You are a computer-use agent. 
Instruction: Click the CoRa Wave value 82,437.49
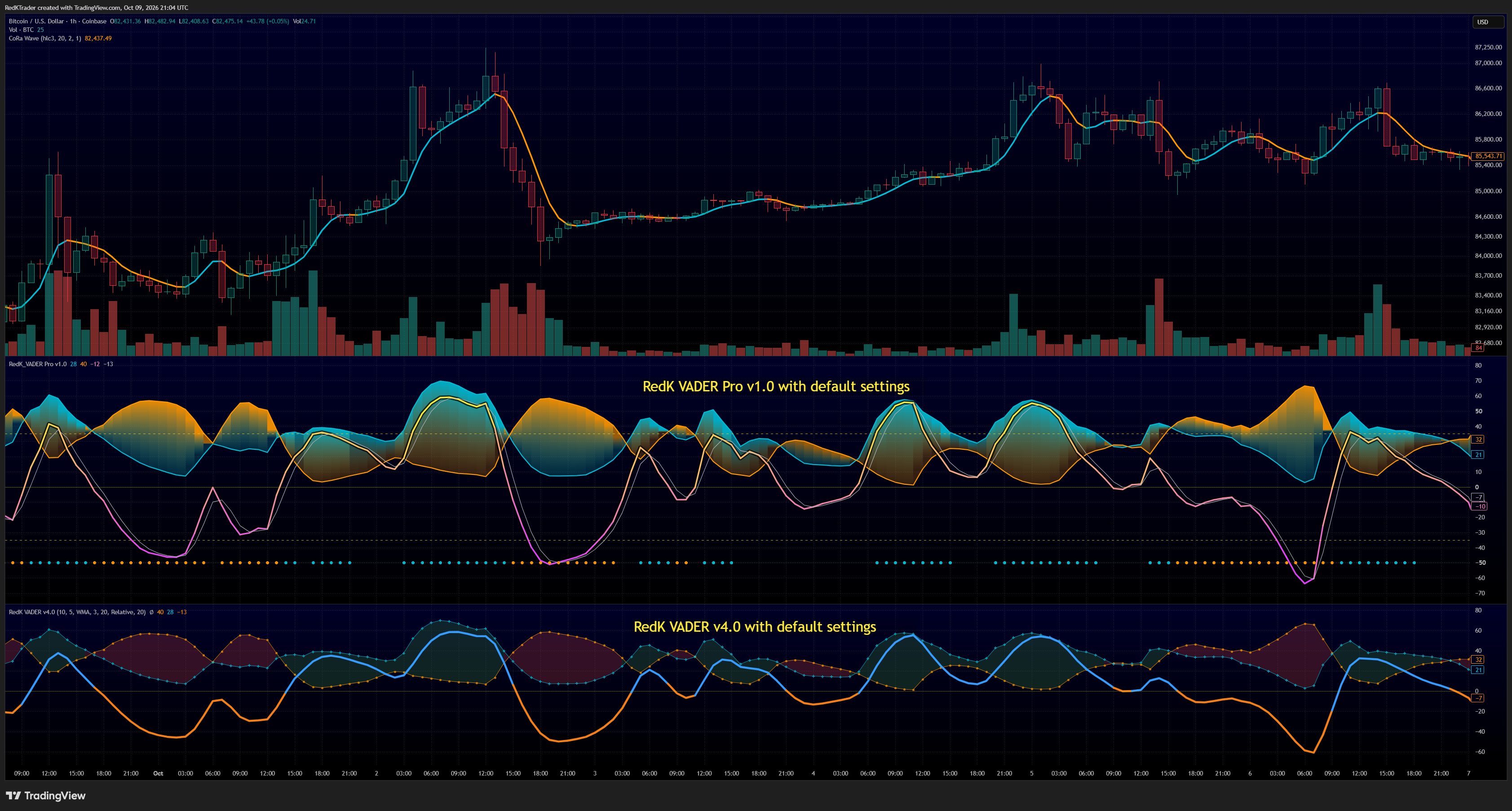pyautogui.click(x=98, y=38)
